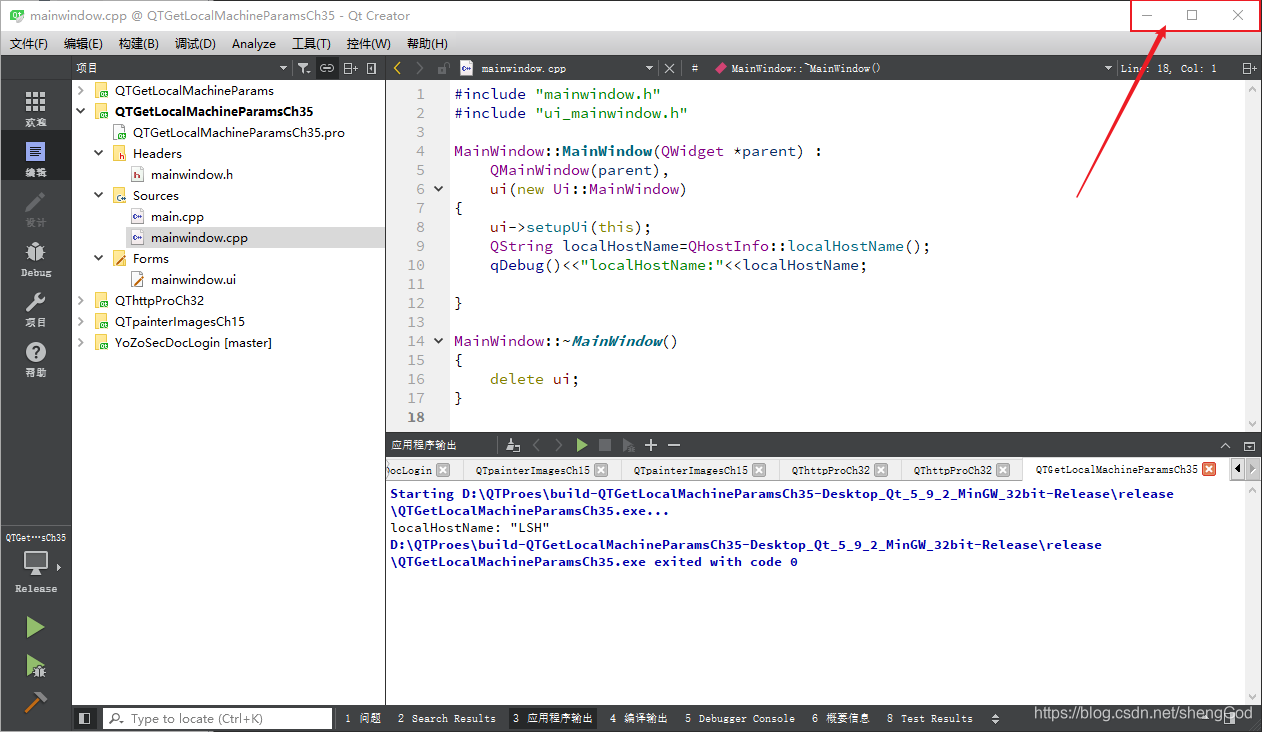Open the 文件(F) menu
1262x732 pixels.
click(29, 43)
